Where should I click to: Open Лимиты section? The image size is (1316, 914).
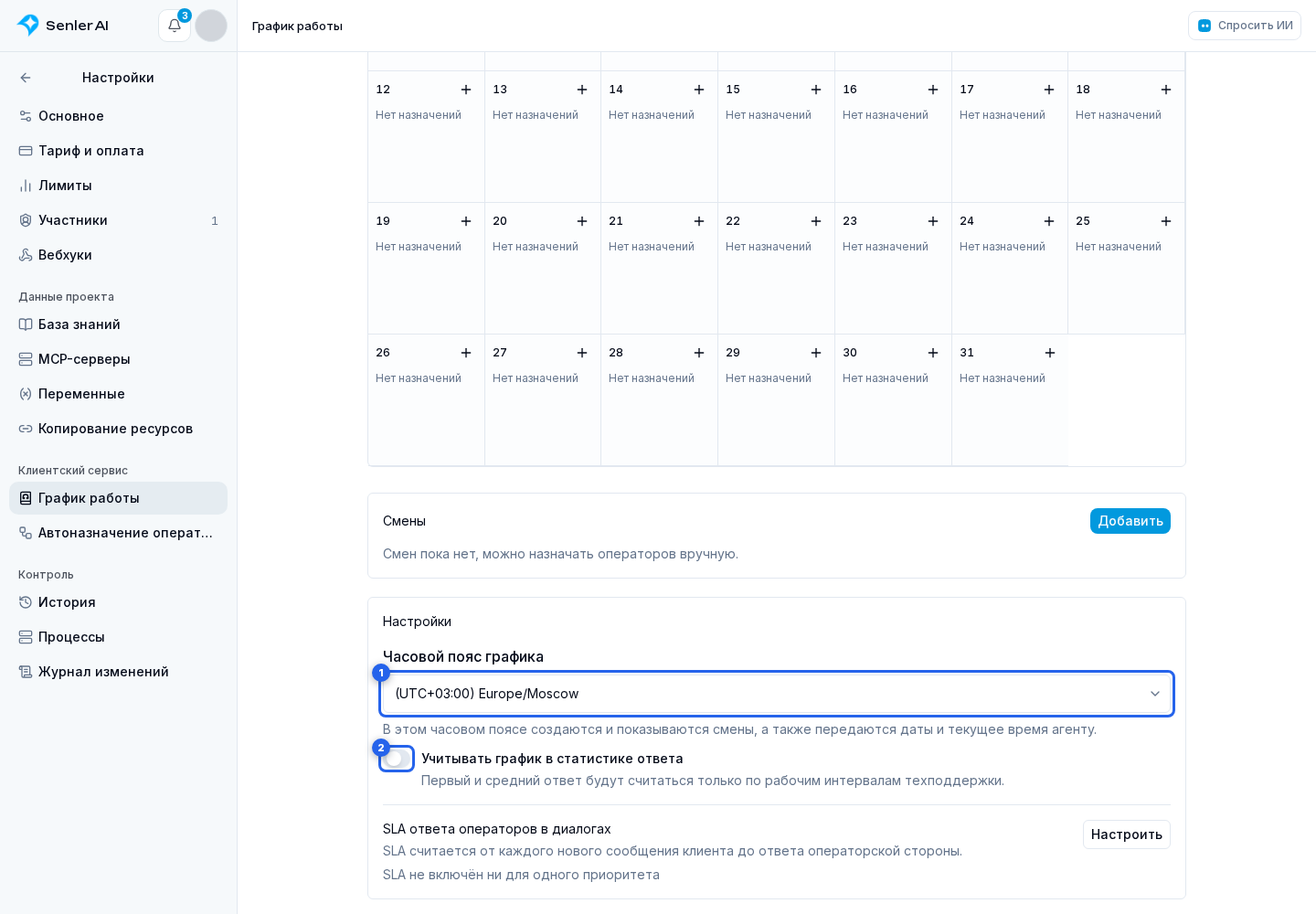click(x=118, y=186)
